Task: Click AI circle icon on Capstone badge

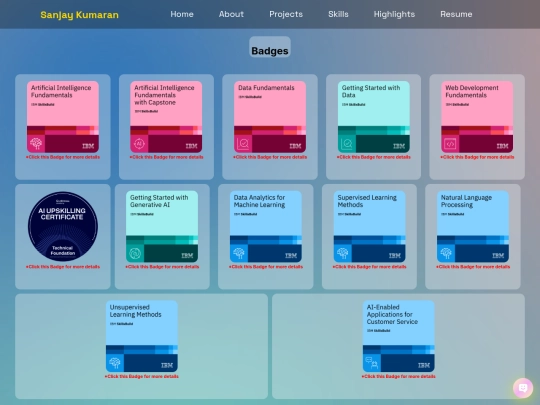Action: click(x=139, y=144)
